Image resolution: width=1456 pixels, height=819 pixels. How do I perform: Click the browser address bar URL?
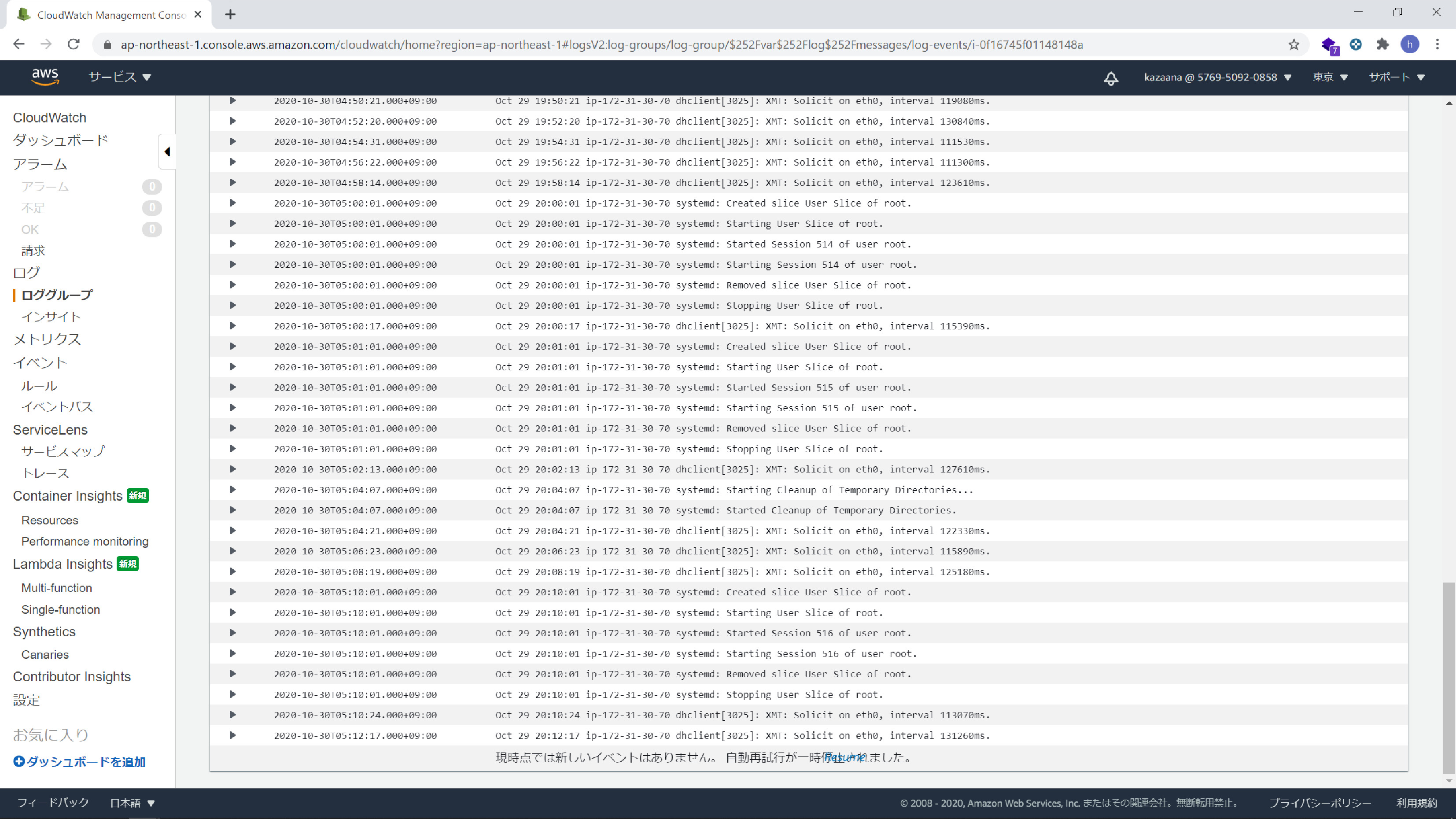[601, 44]
